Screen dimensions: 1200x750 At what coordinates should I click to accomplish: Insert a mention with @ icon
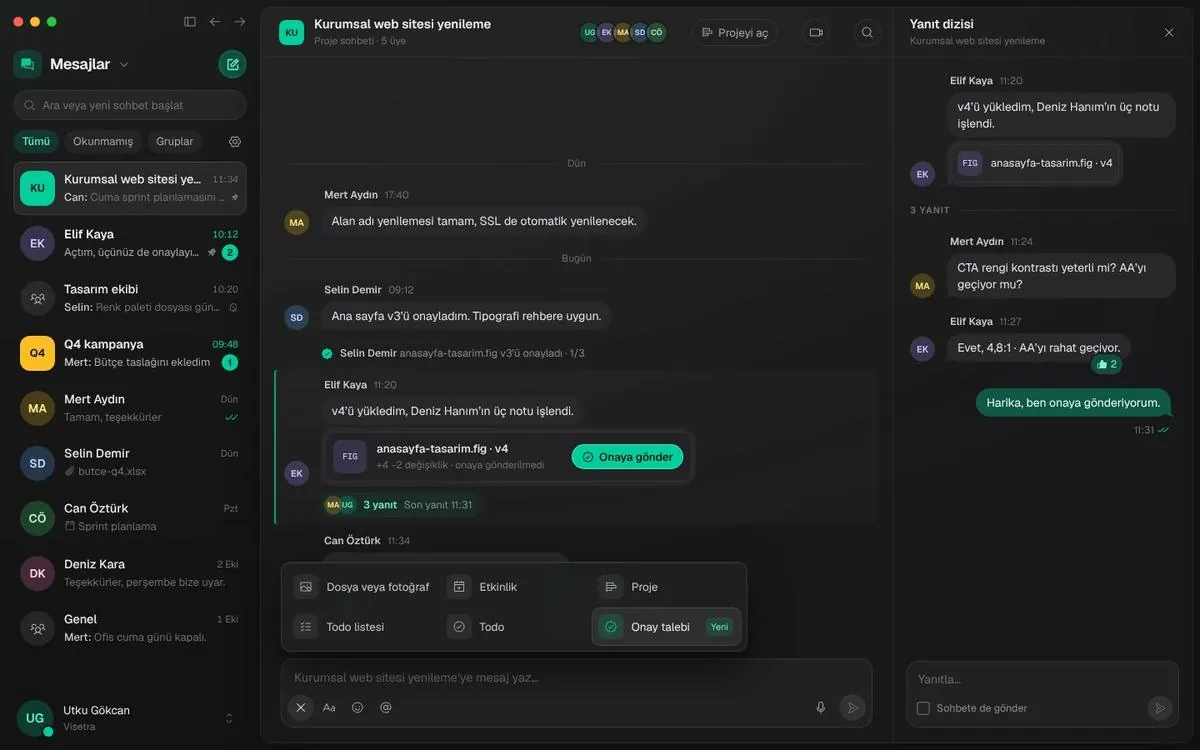click(x=386, y=707)
